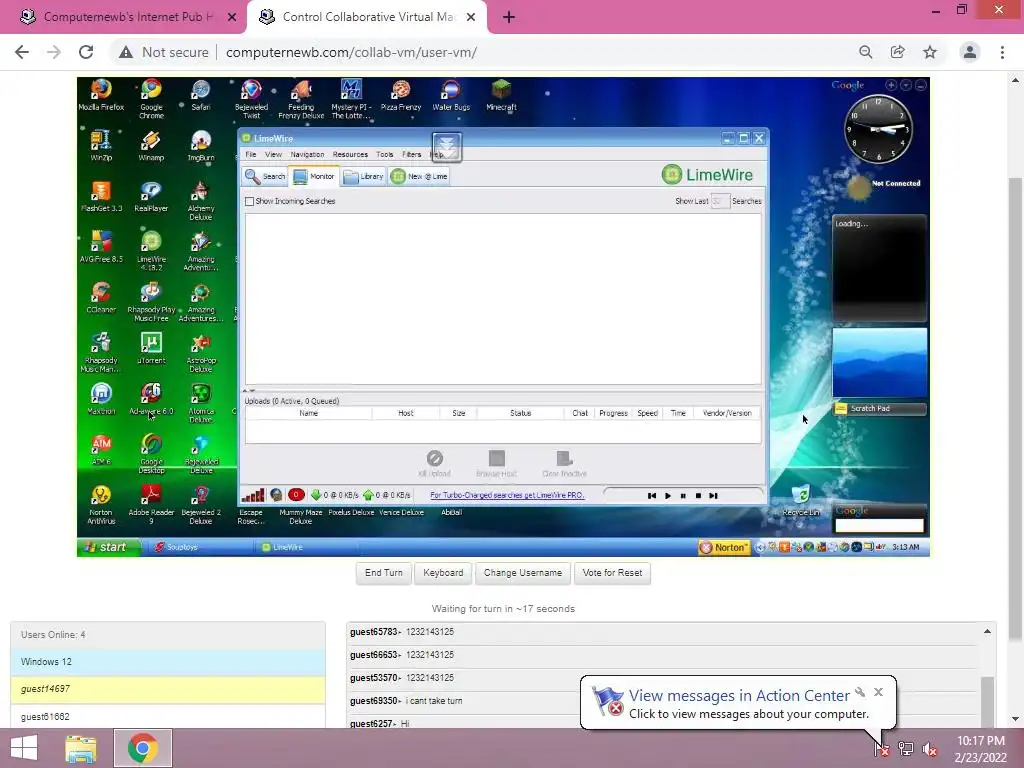
Task: Click the Norton tray button
Action: 724,547
